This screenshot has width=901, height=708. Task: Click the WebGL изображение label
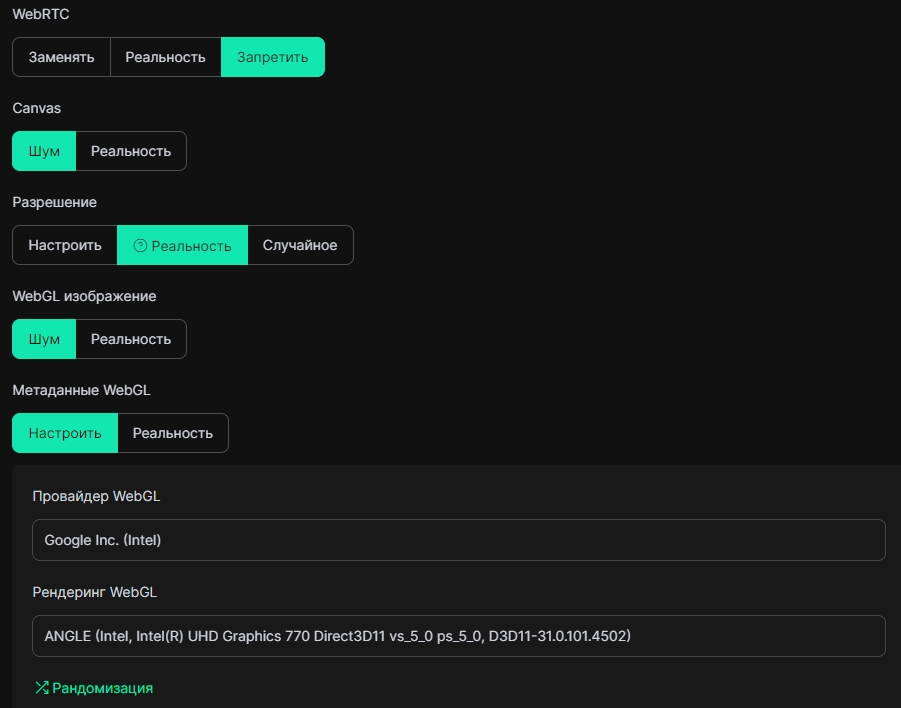click(84, 296)
